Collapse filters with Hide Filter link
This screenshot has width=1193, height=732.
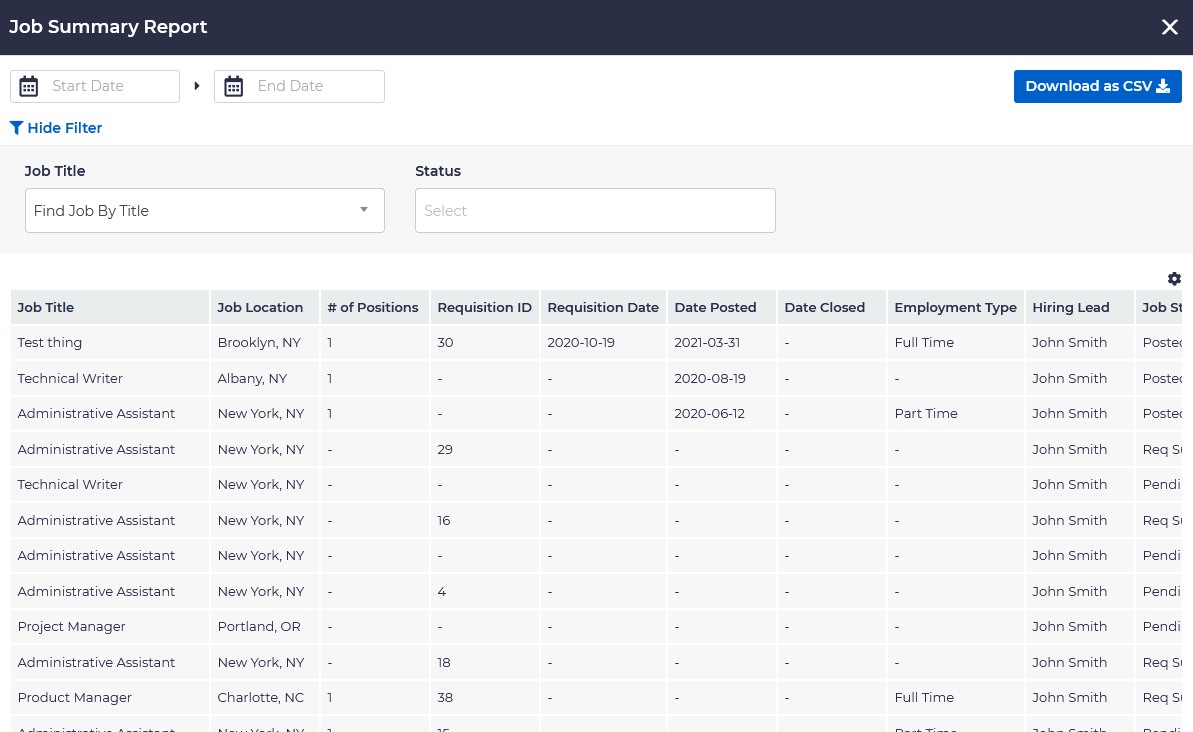click(64, 128)
